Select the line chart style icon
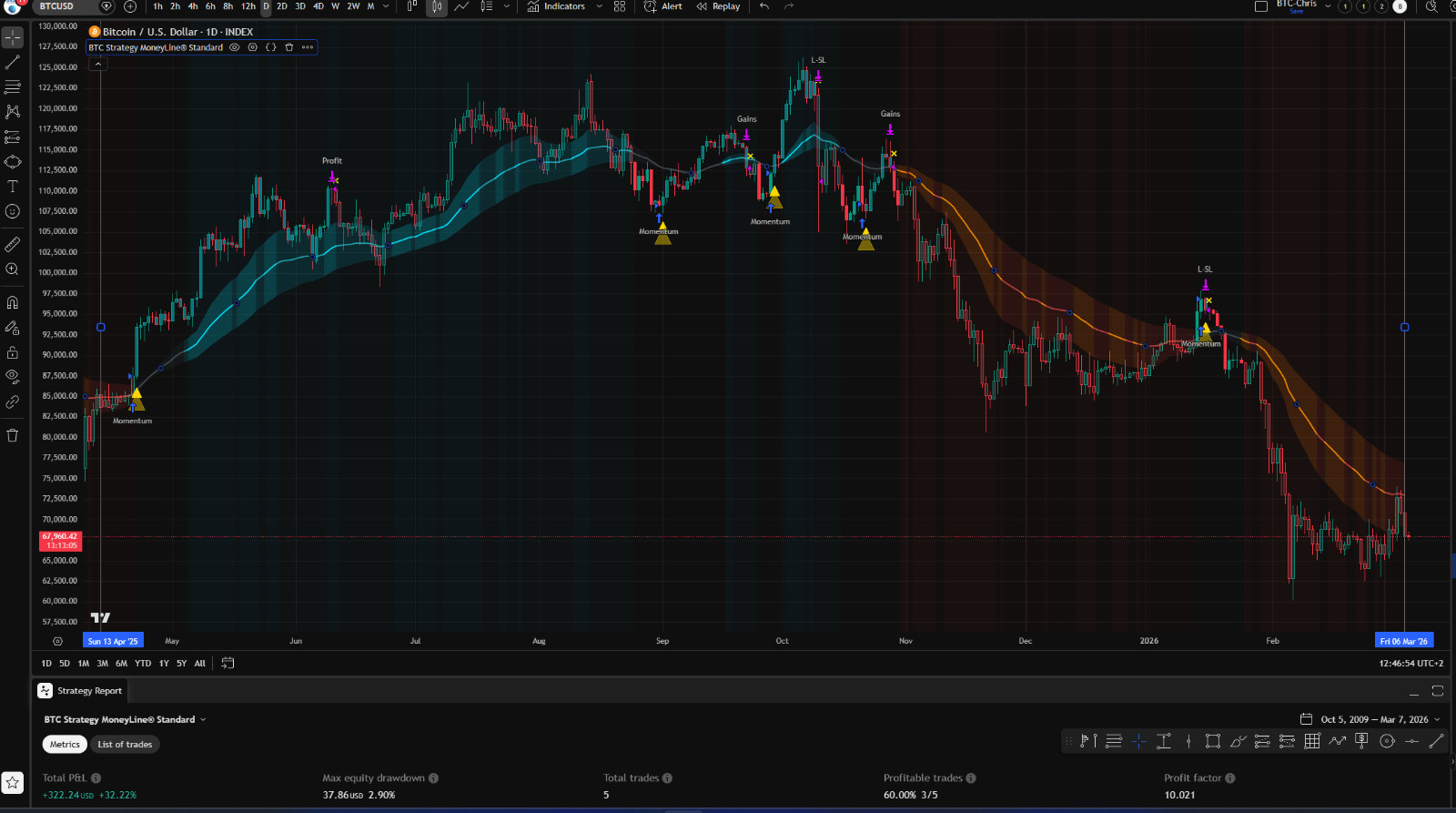This screenshot has width=1456, height=813. coord(461,6)
